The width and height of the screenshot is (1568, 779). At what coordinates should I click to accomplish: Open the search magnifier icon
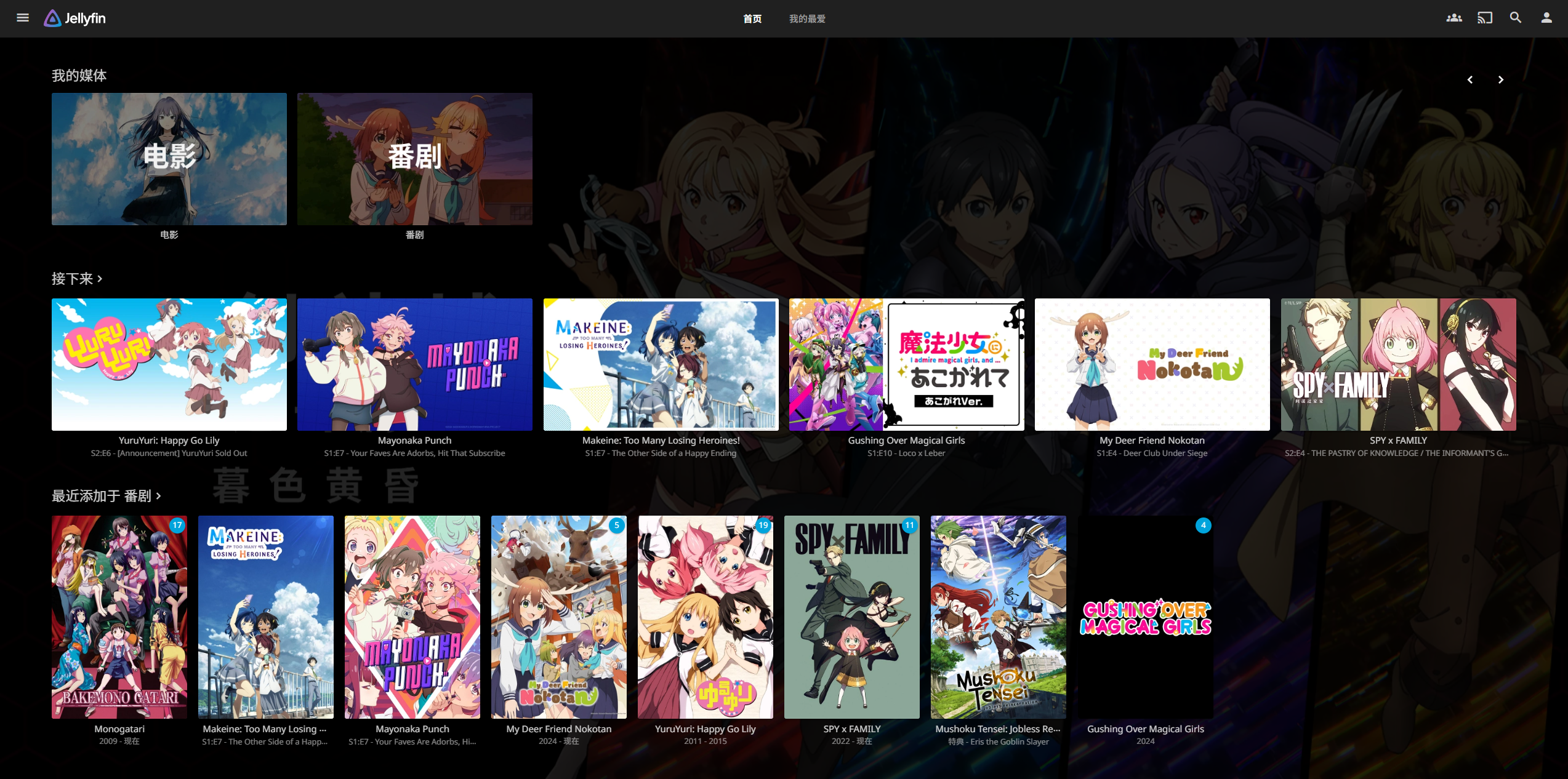coord(1516,18)
